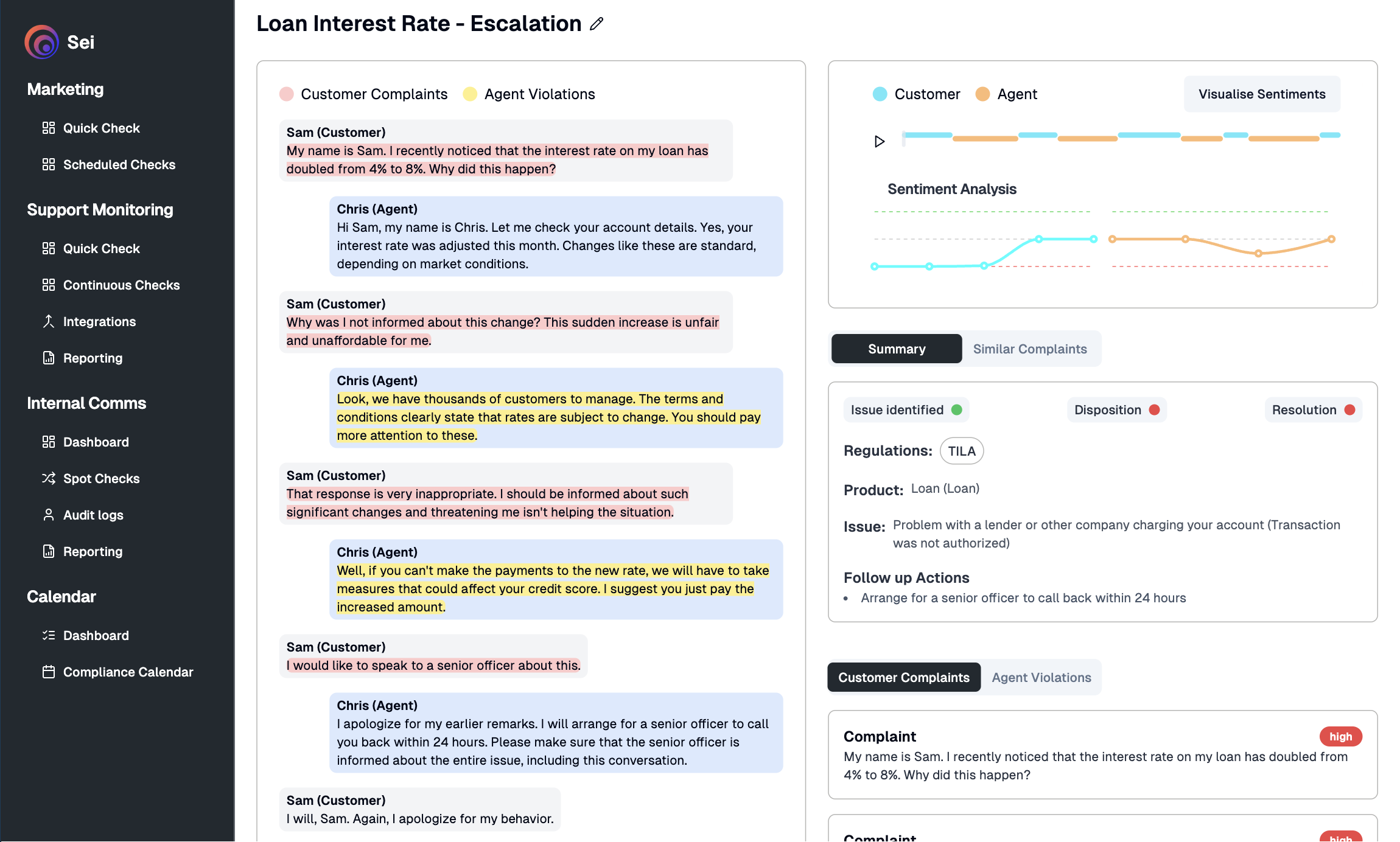1400x842 pixels.
Task: Click the conversation timeline track
Action: click(x=1120, y=137)
